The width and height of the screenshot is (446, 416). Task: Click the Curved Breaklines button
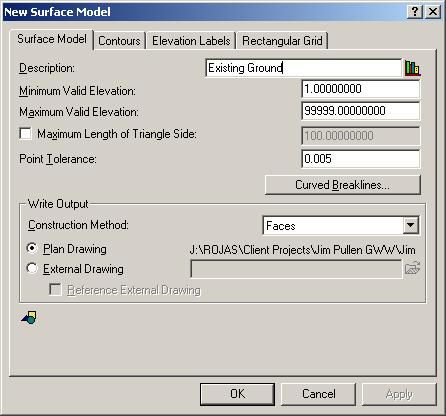click(x=343, y=185)
